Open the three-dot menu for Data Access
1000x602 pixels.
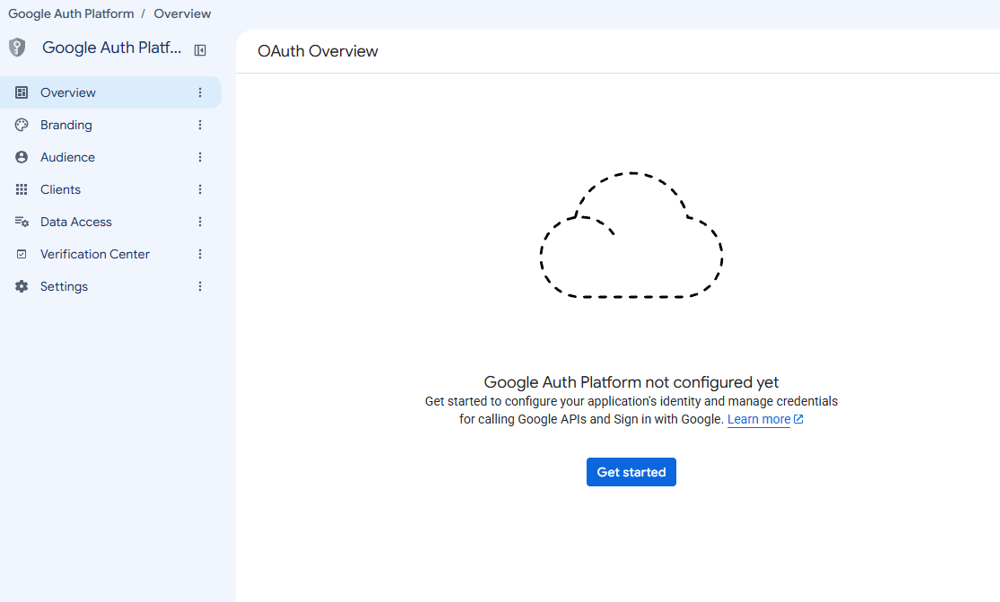click(x=200, y=222)
